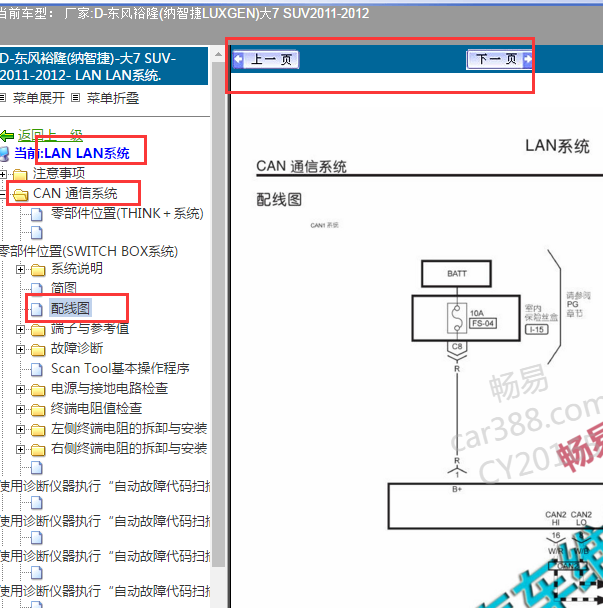Click 菜单折叠 to collapse all menus
The width and height of the screenshot is (603, 608).
(x=113, y=98)
